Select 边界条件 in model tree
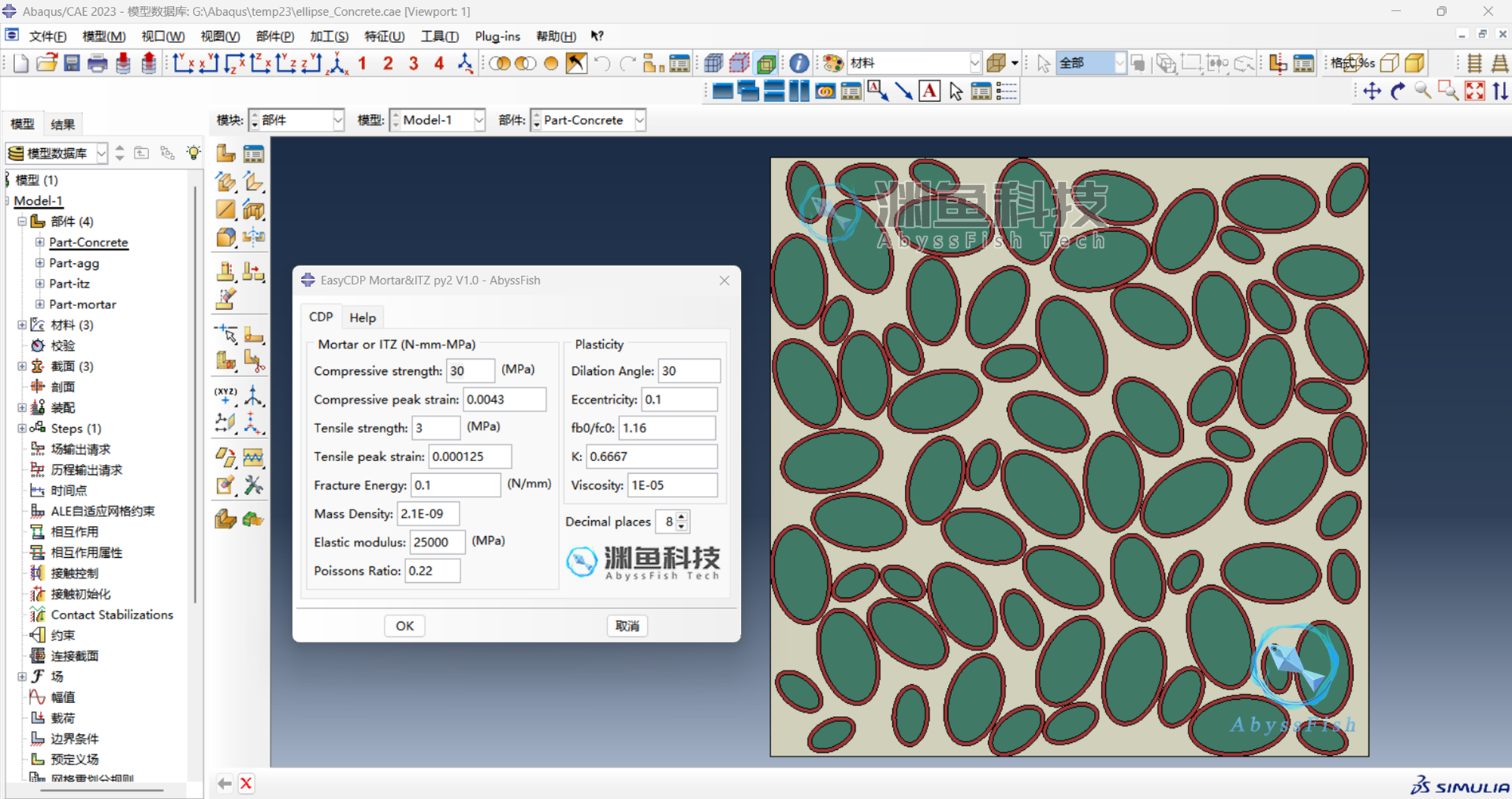Viewport: 1512px width, 799px height. [x=74, y=739]
